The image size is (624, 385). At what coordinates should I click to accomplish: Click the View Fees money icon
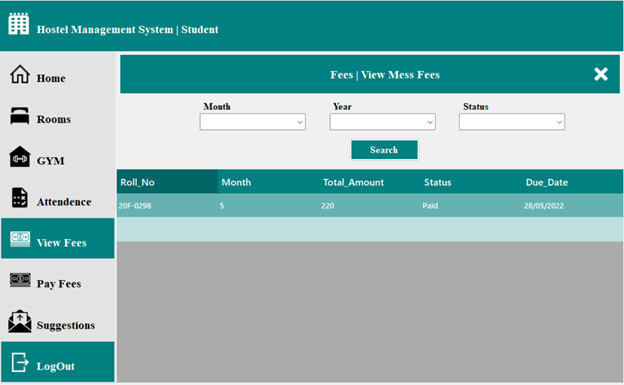click(20, 239)
